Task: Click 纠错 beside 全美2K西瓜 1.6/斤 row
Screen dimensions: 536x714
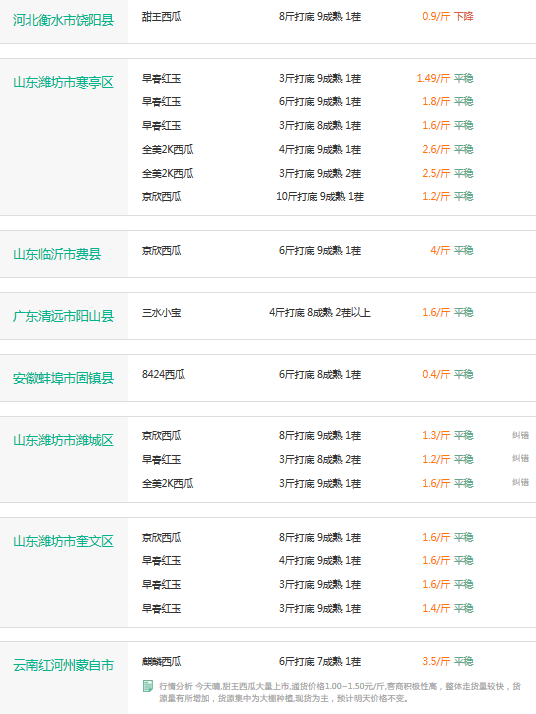Action: tap(520, 482)
